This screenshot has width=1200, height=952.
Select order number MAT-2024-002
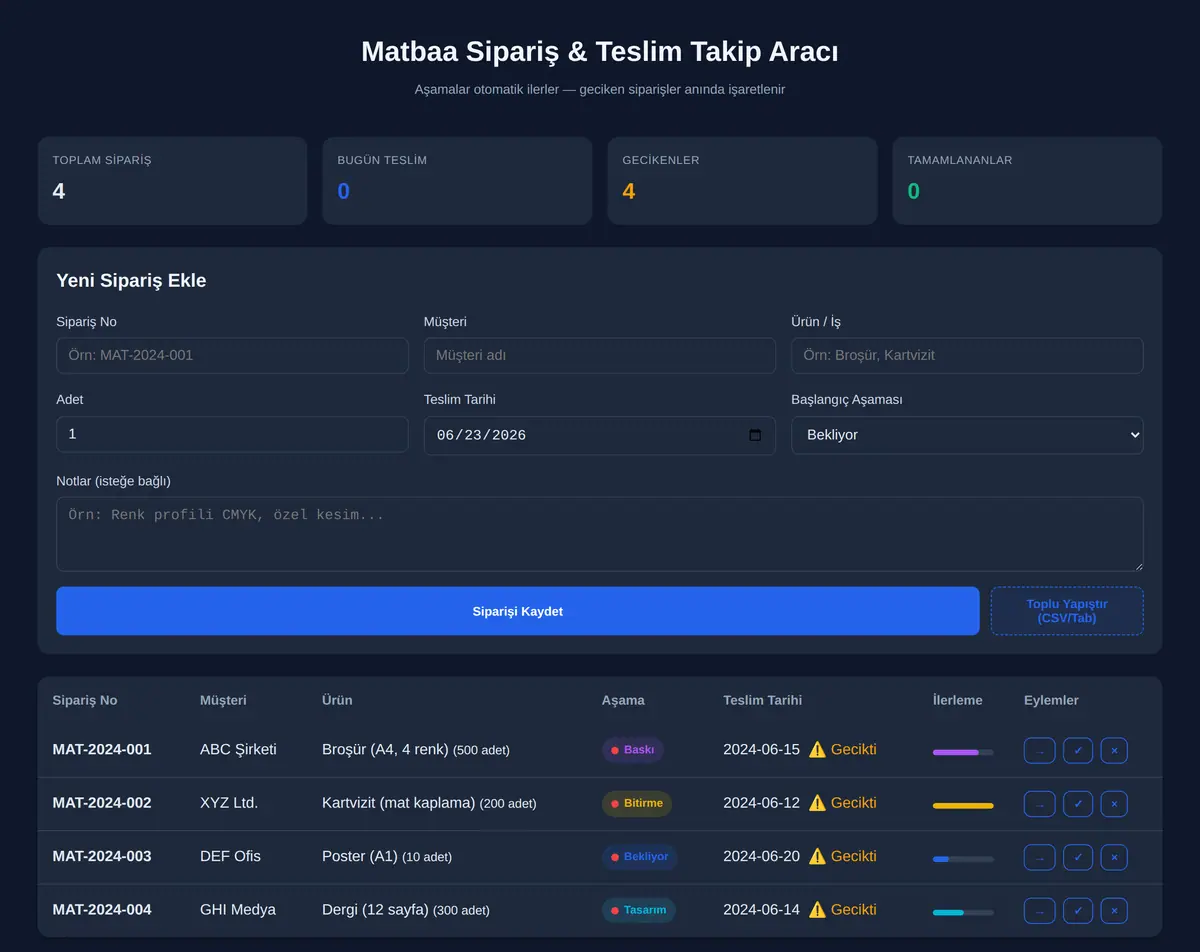pos(102,803)
